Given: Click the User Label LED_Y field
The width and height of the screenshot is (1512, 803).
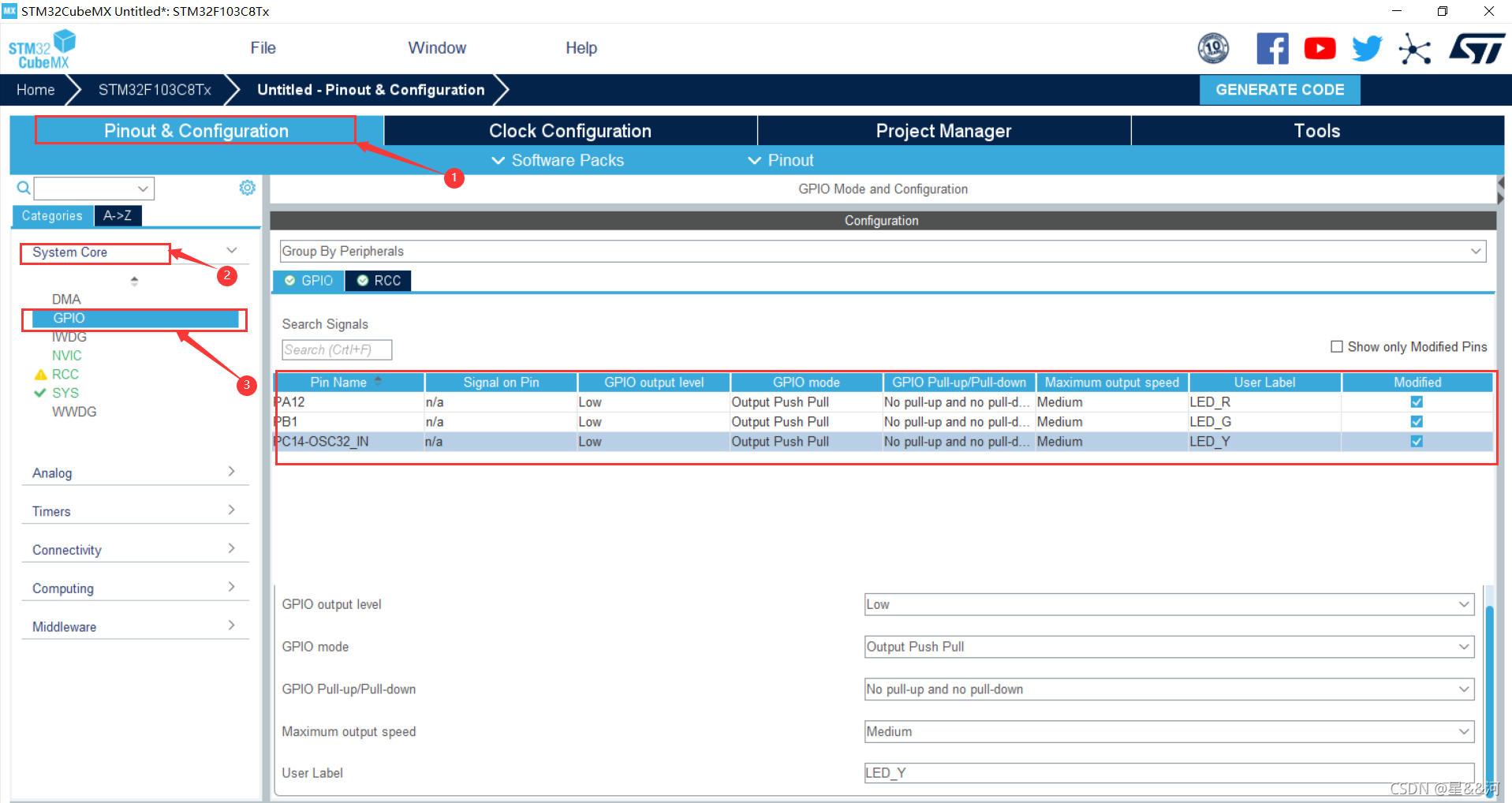Looking at the screenshot, I should tap(1169, 773).
